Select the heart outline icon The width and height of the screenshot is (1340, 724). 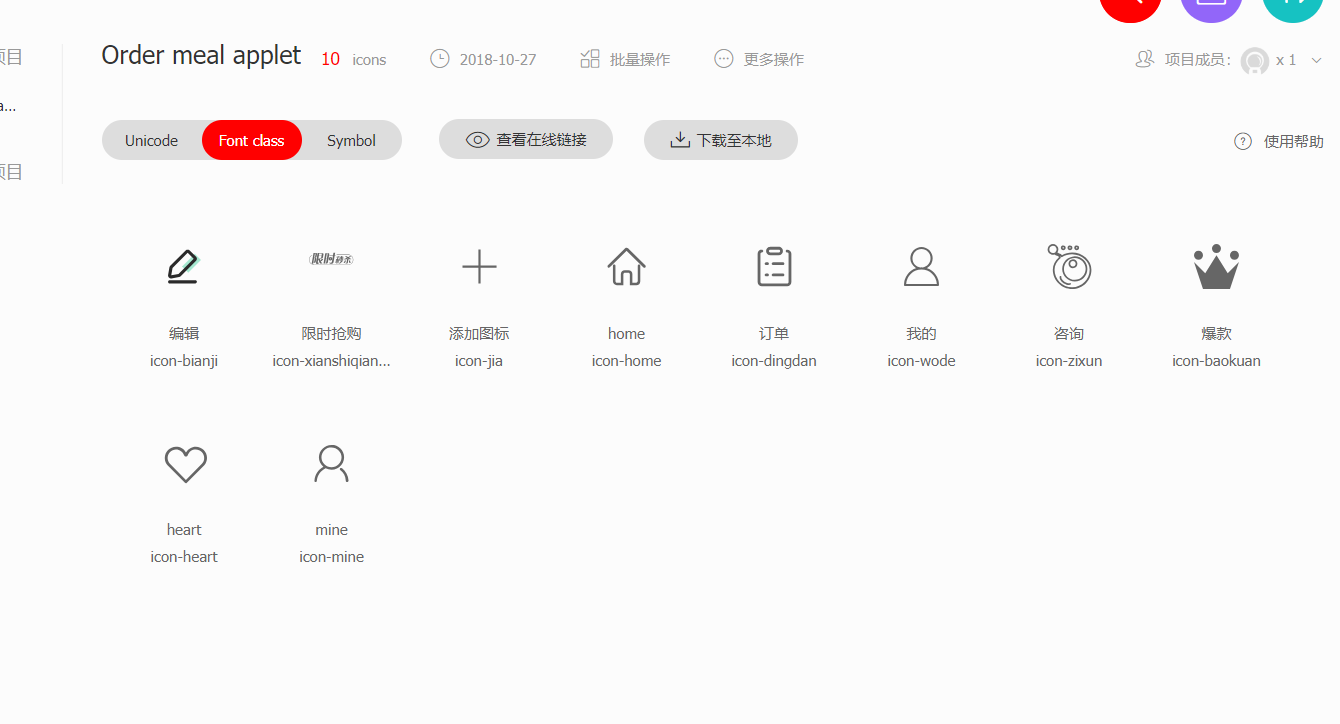(x=185, y=464)
